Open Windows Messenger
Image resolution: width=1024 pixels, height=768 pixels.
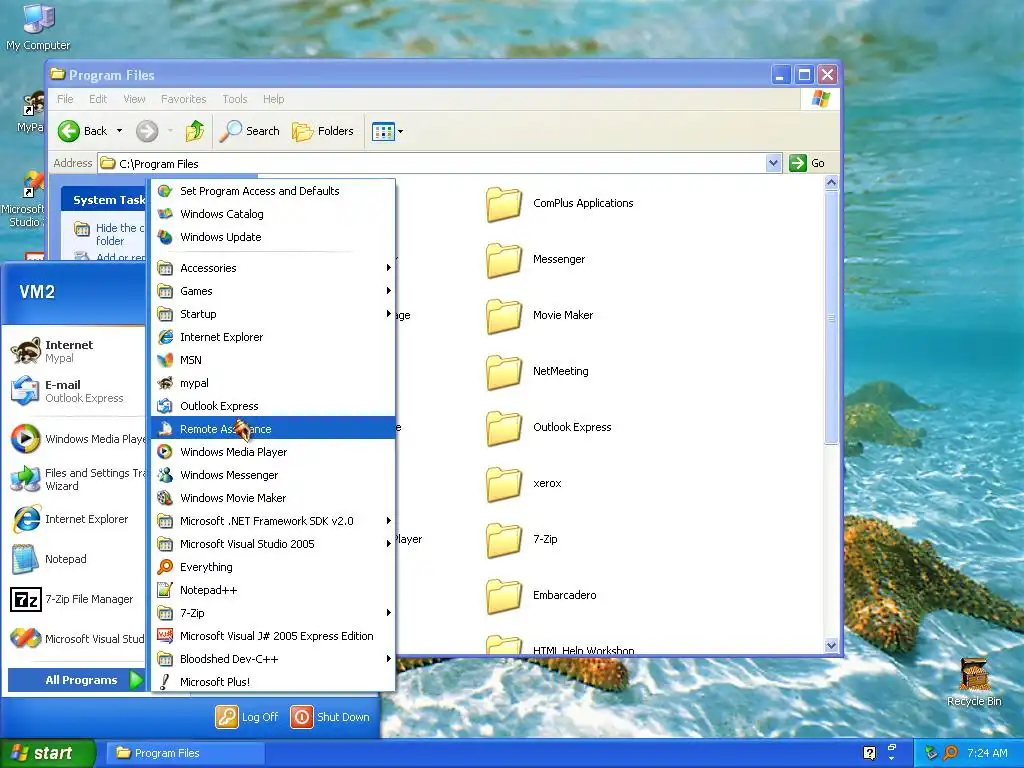pos(273,475)
